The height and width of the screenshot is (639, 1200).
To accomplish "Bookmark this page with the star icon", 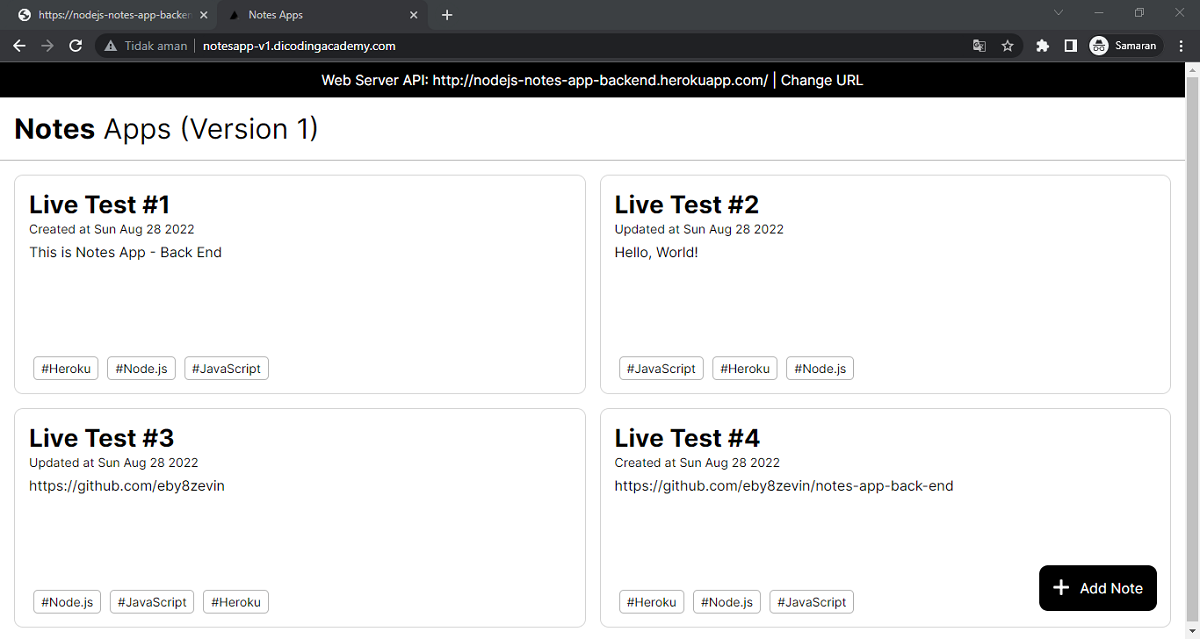I will (1007, 46).
